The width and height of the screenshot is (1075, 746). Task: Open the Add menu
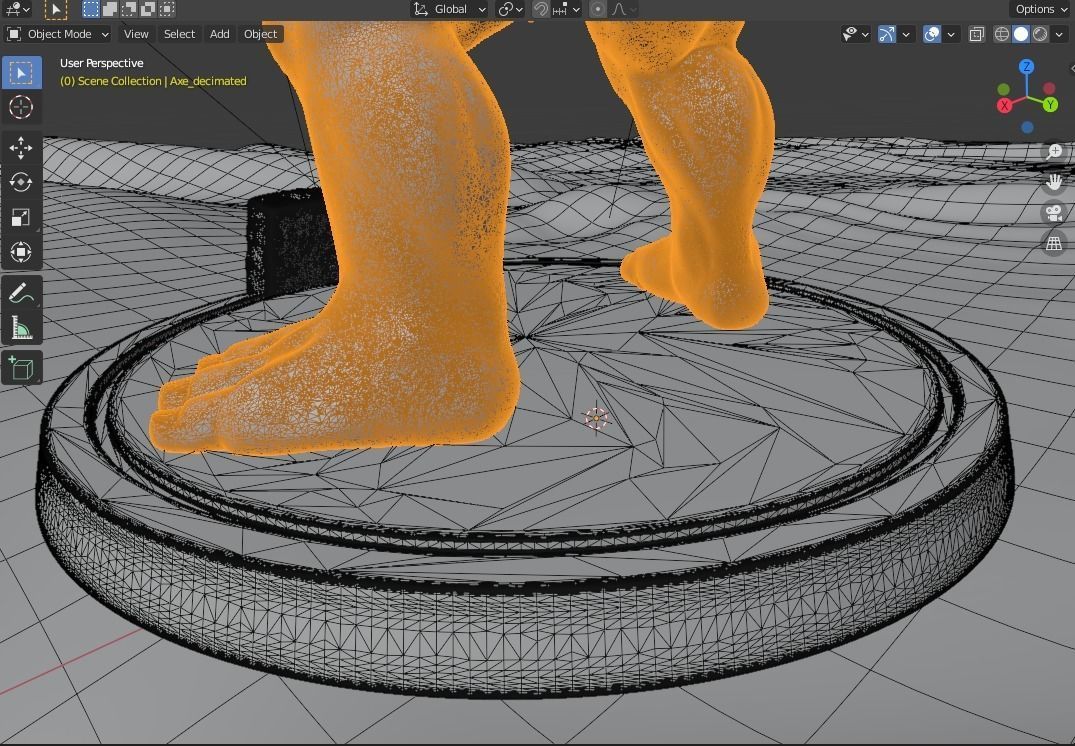[219, 34]
